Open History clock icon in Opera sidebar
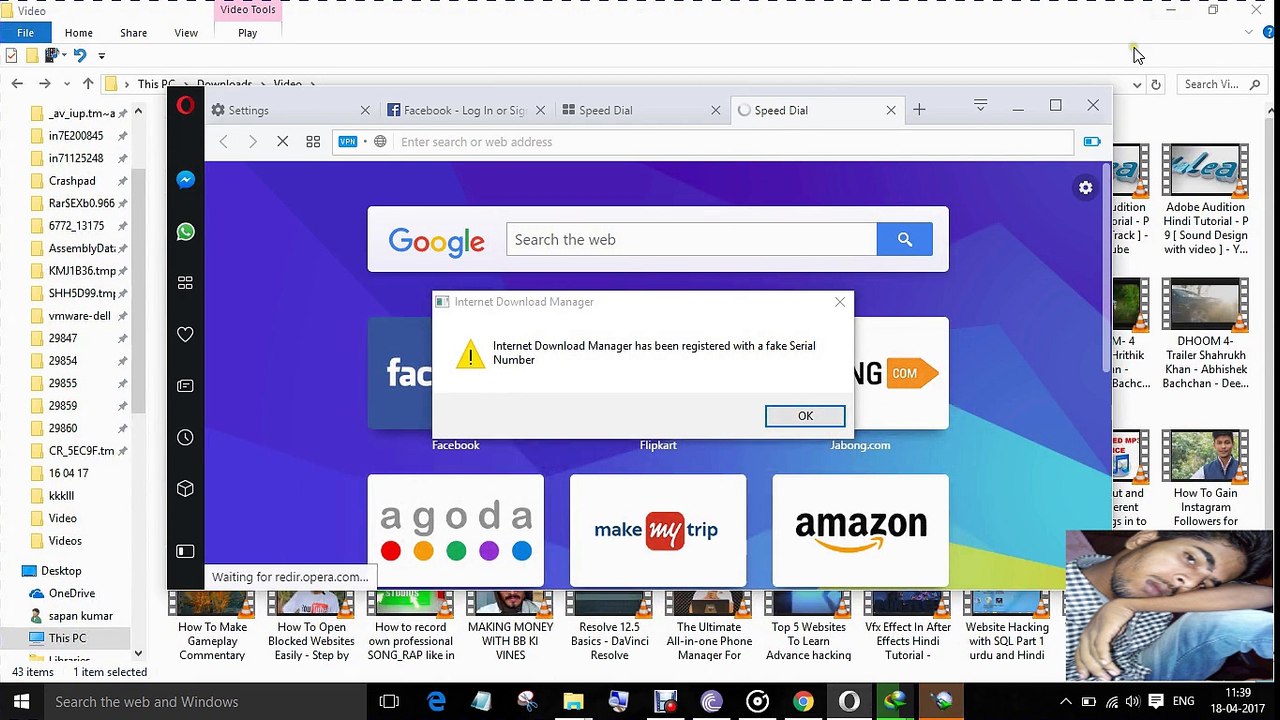The image size is (1280, 720). pos(185,438)
